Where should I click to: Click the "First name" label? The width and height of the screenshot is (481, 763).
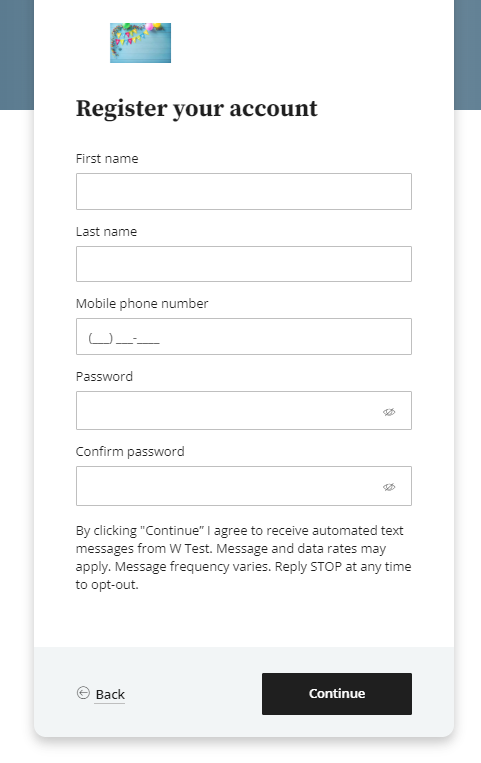(x=107, y=159)
